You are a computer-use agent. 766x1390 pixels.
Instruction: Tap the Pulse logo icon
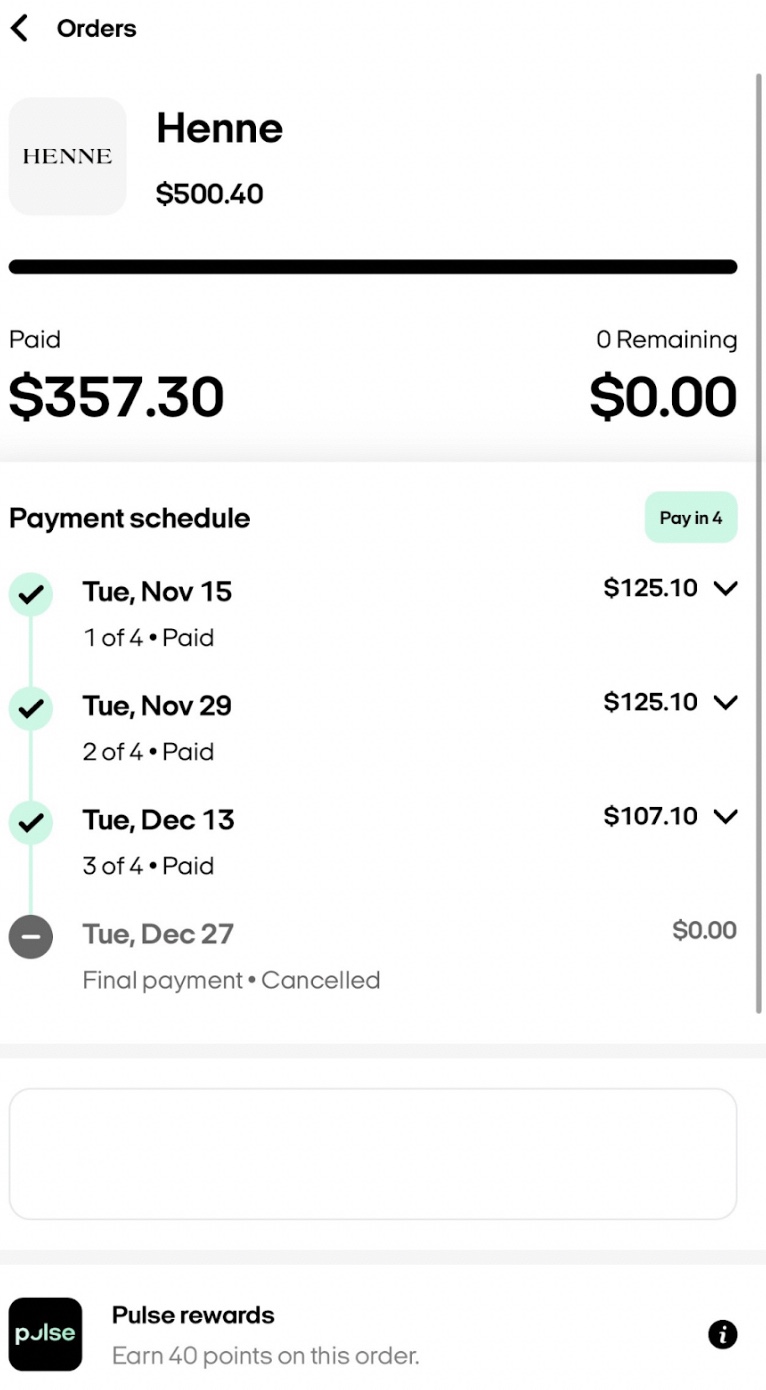(45, 1334)
